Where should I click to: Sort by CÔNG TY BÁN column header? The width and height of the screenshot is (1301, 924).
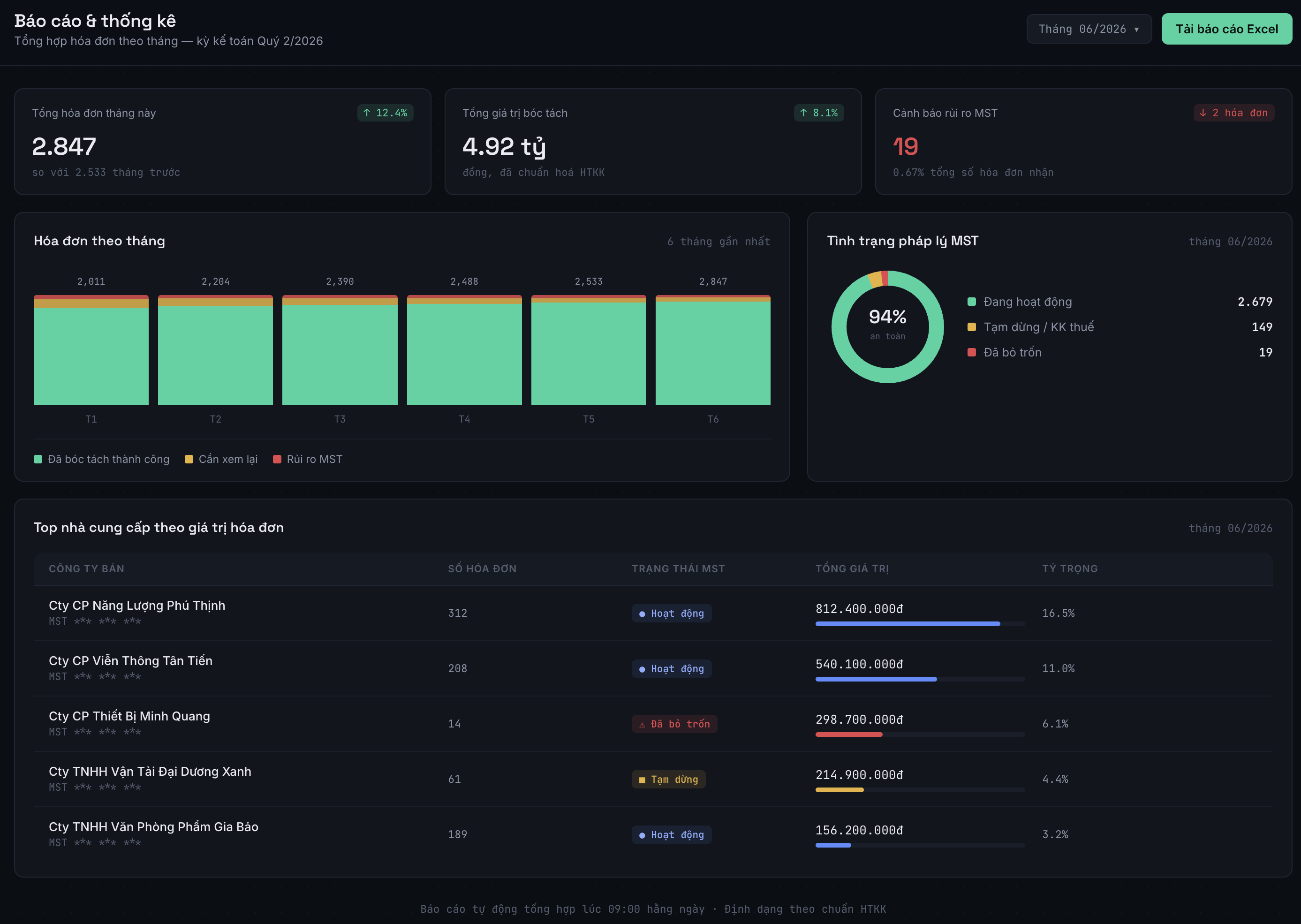point(86,568)
